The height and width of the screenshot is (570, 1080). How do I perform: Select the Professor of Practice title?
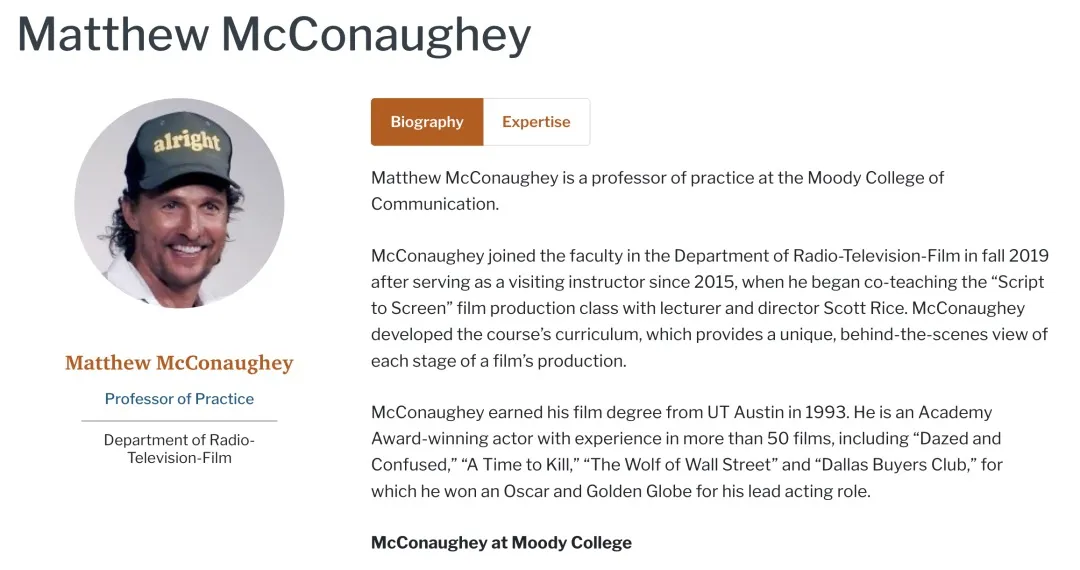coord(179,399)
